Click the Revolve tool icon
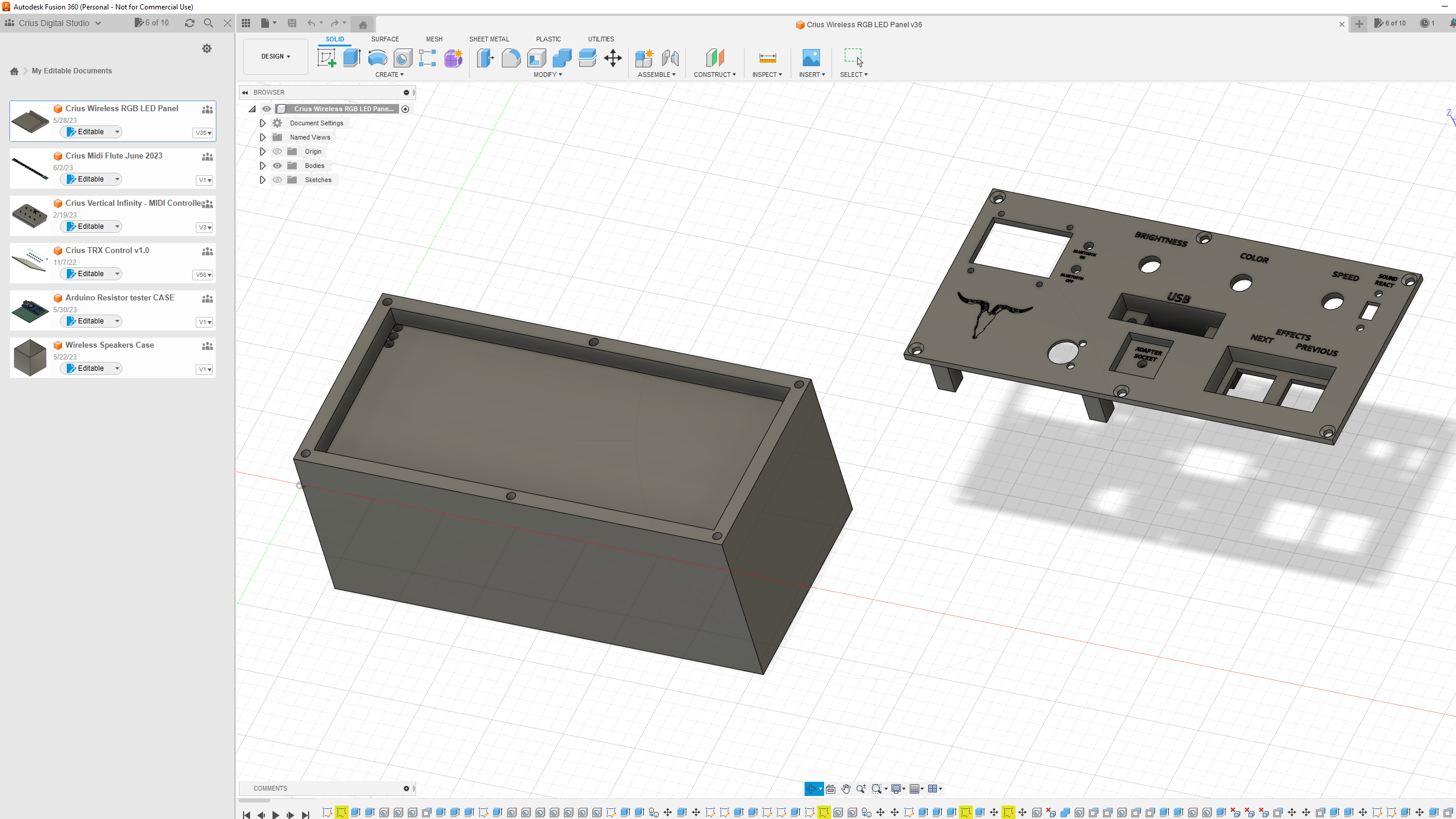1456x819 pixels. coord(377,58)
